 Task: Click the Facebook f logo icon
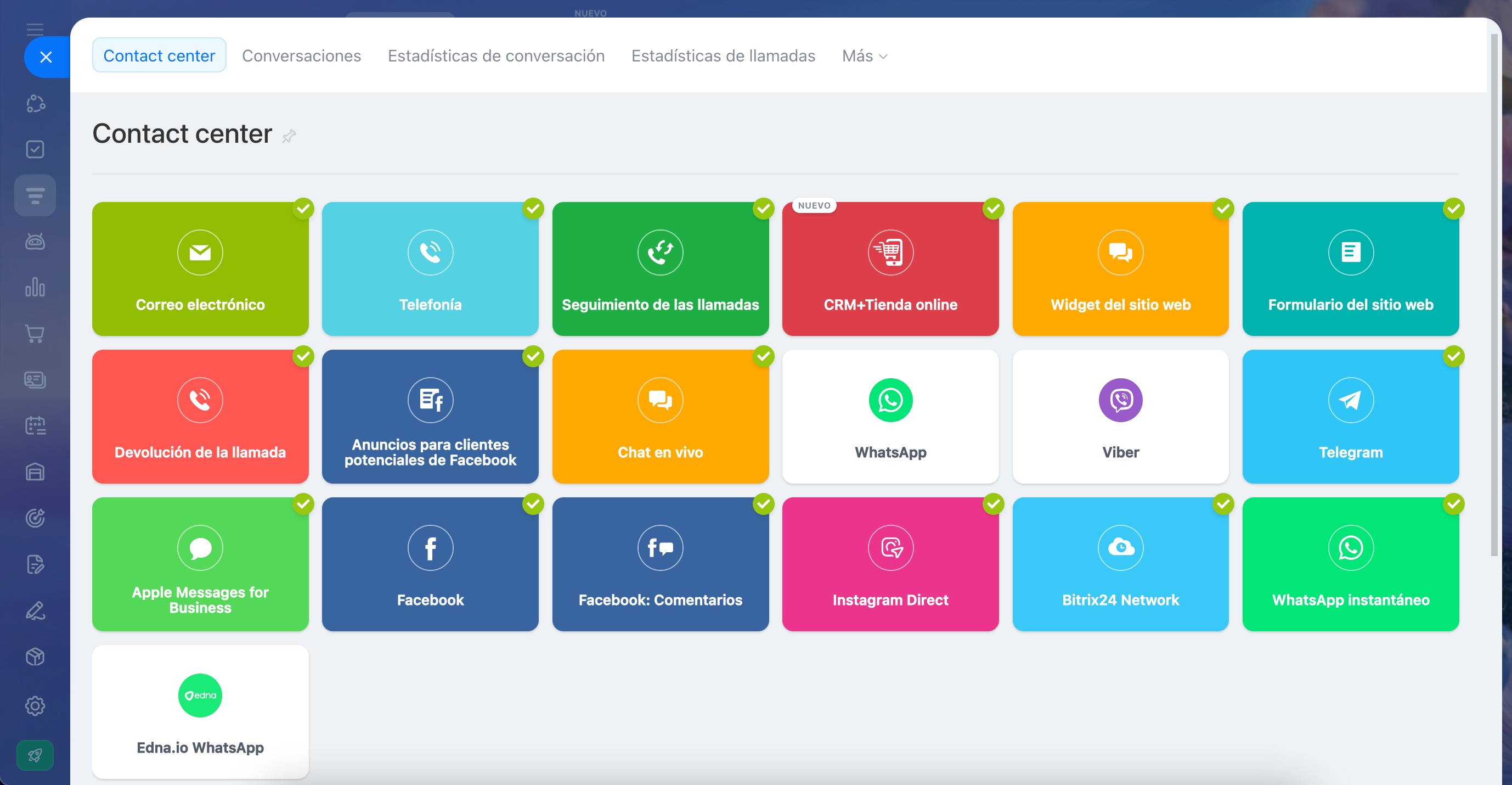coord(430,548)
